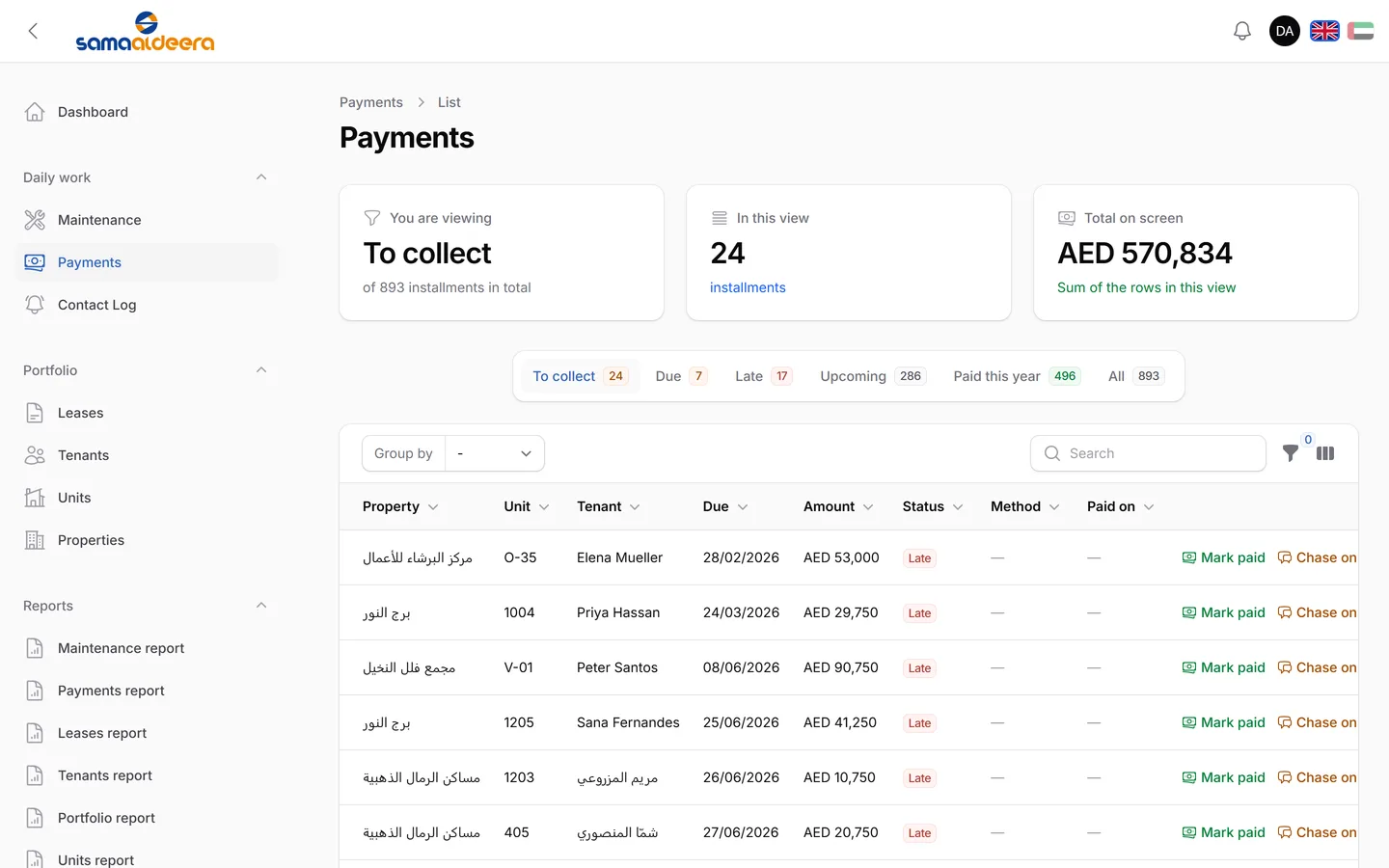Select the To collect tab
The height and width of the screenshot is (868, 1389).
point(581,376)
